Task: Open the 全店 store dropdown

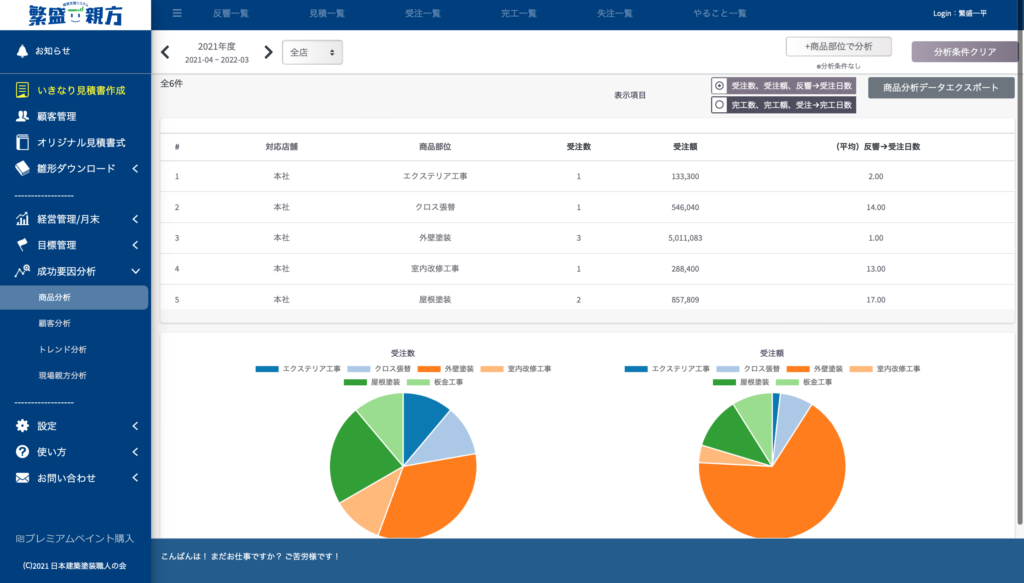Action: 312,52
